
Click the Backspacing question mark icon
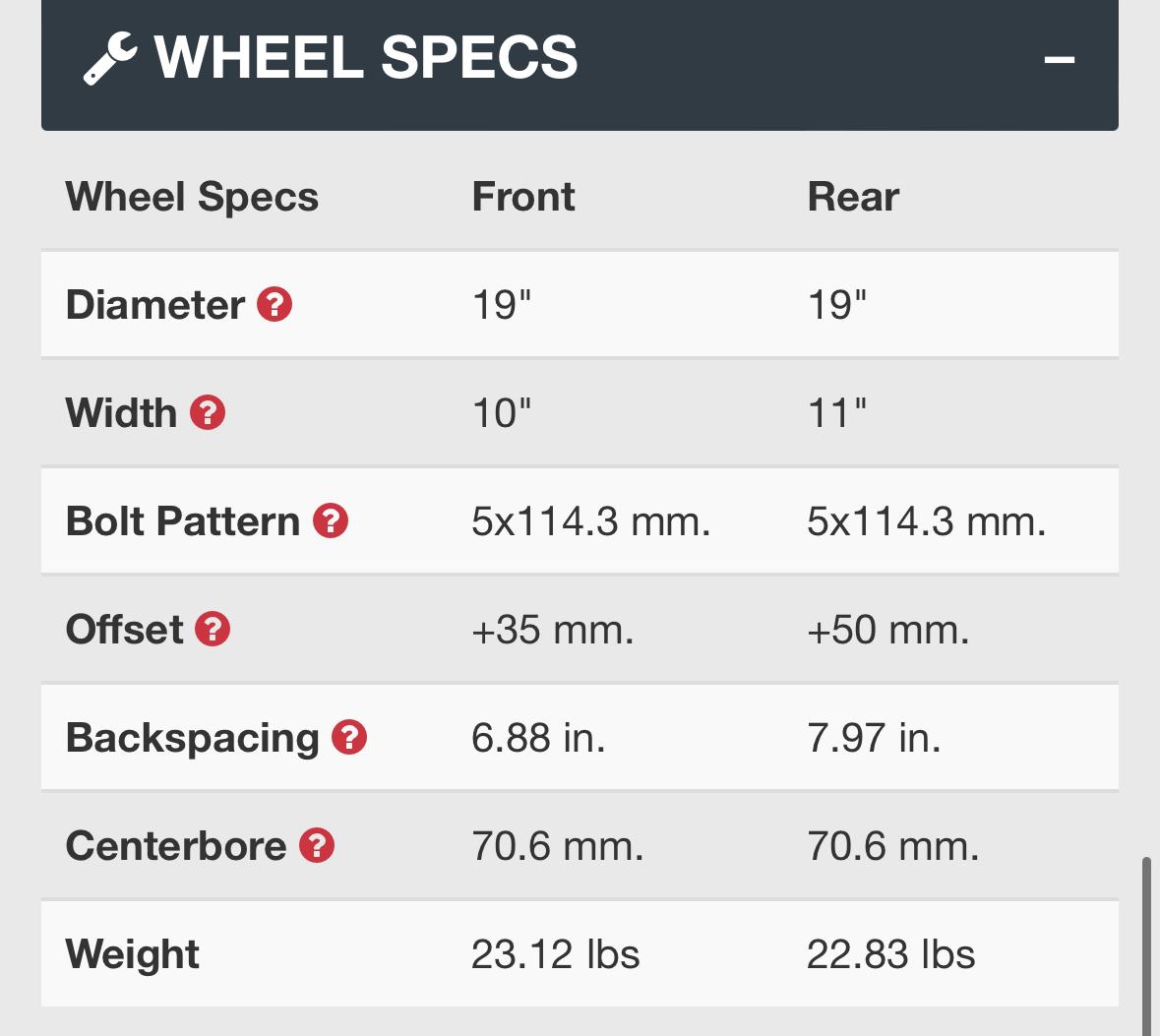click(349, 737)
